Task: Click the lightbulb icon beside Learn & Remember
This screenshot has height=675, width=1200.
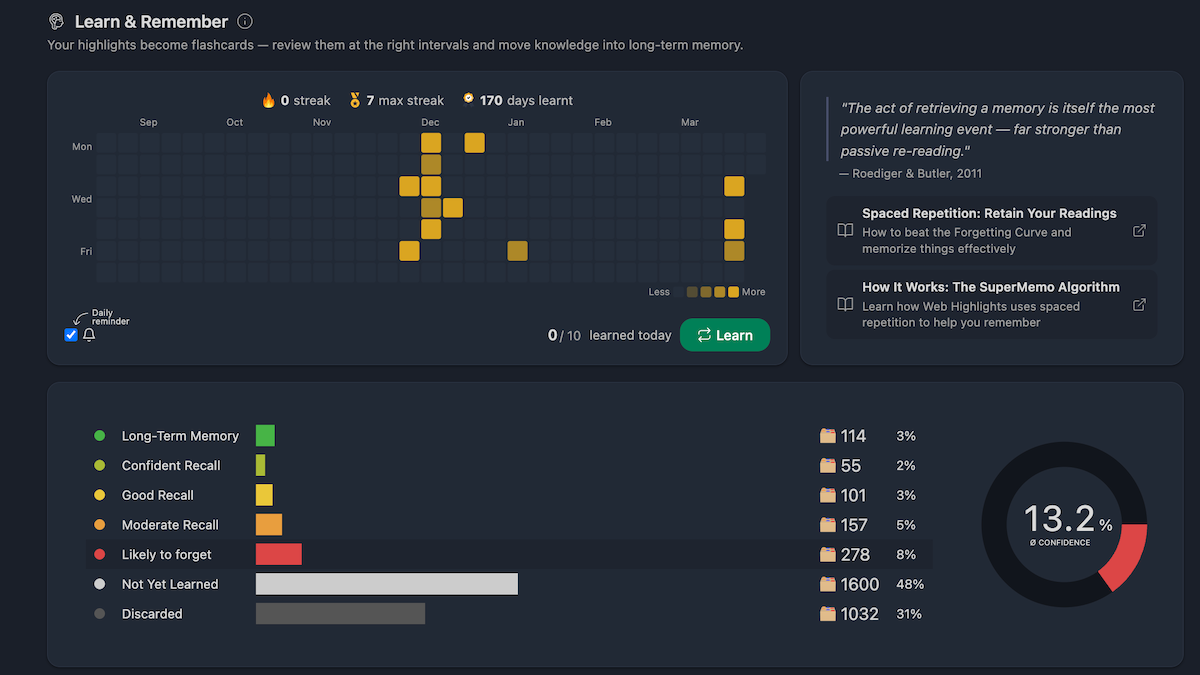Action: [x=55, y=20]
